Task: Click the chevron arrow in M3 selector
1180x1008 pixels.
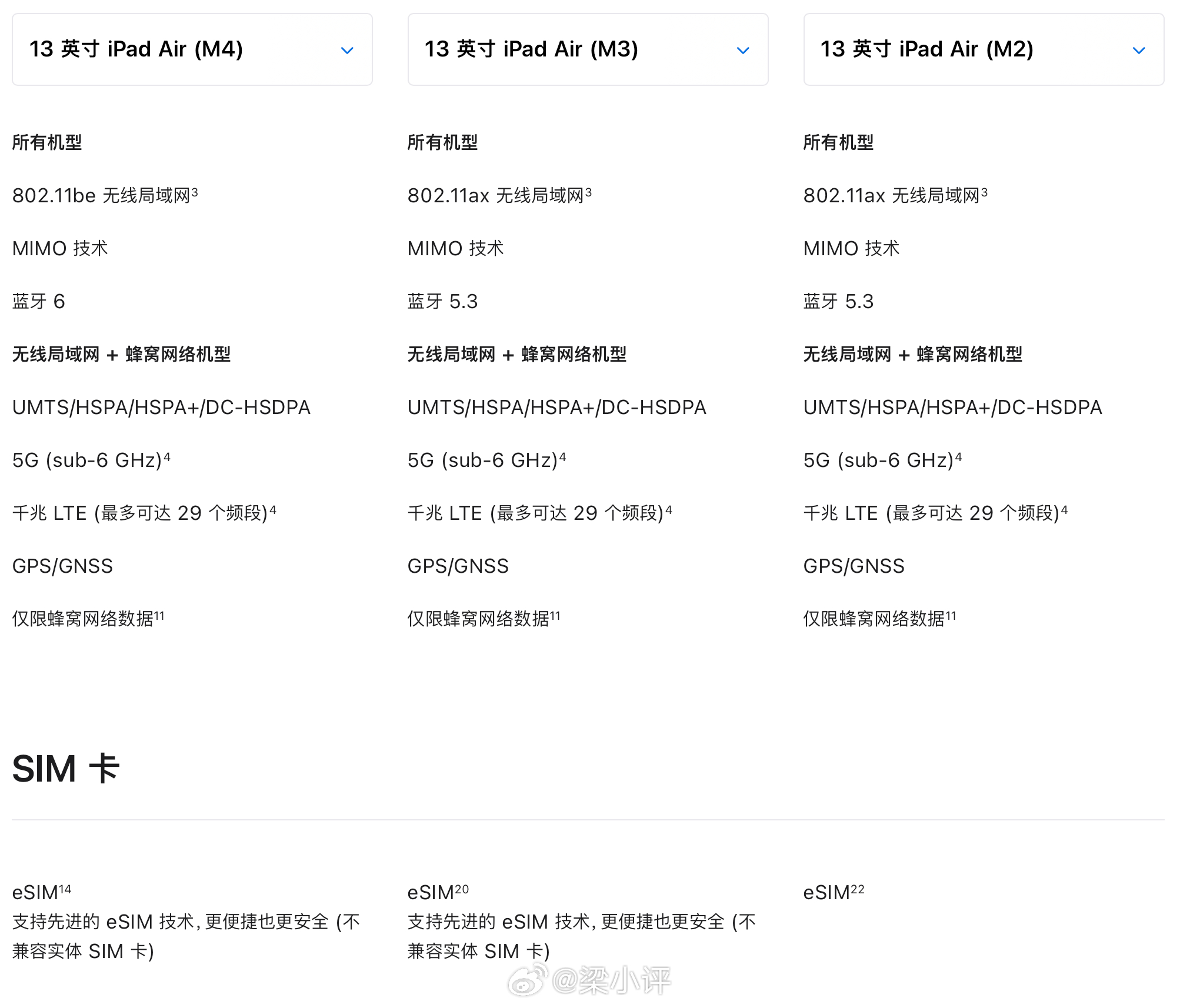Action: click(743, 51)
